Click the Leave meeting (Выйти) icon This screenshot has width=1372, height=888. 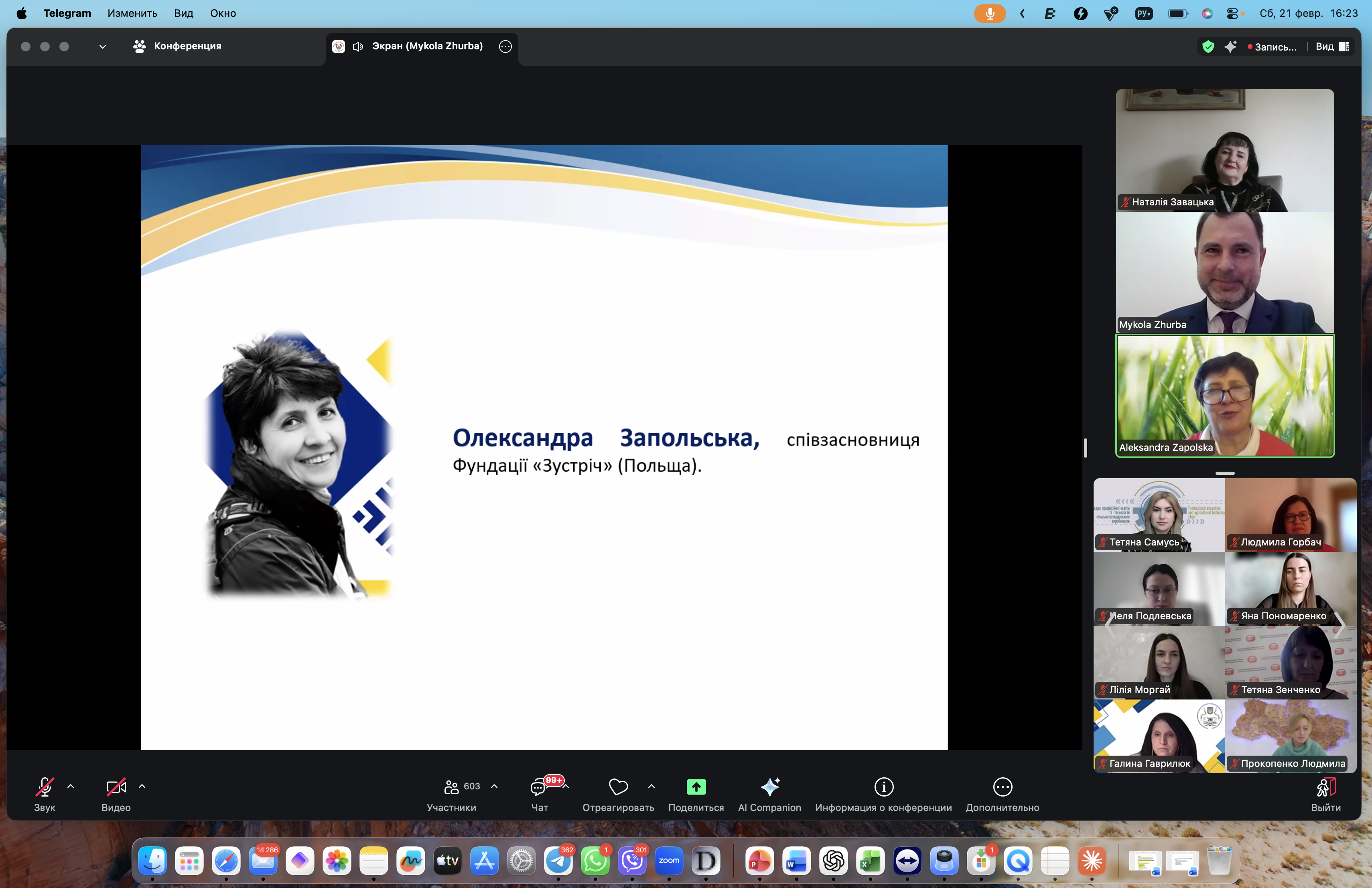[1325, 787]
